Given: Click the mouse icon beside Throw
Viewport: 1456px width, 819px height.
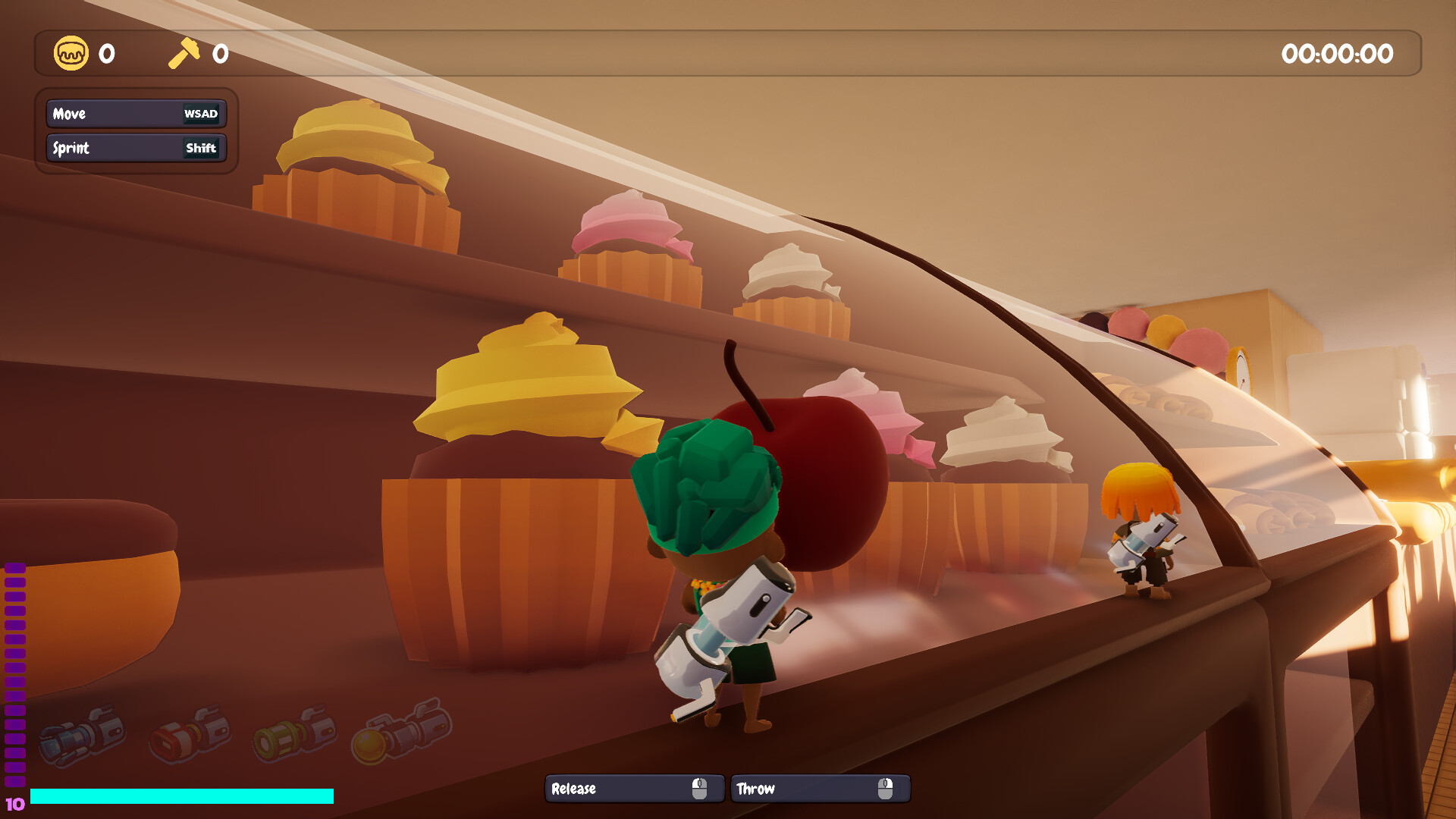Looking at the screenshot, I should coord(885,789).
